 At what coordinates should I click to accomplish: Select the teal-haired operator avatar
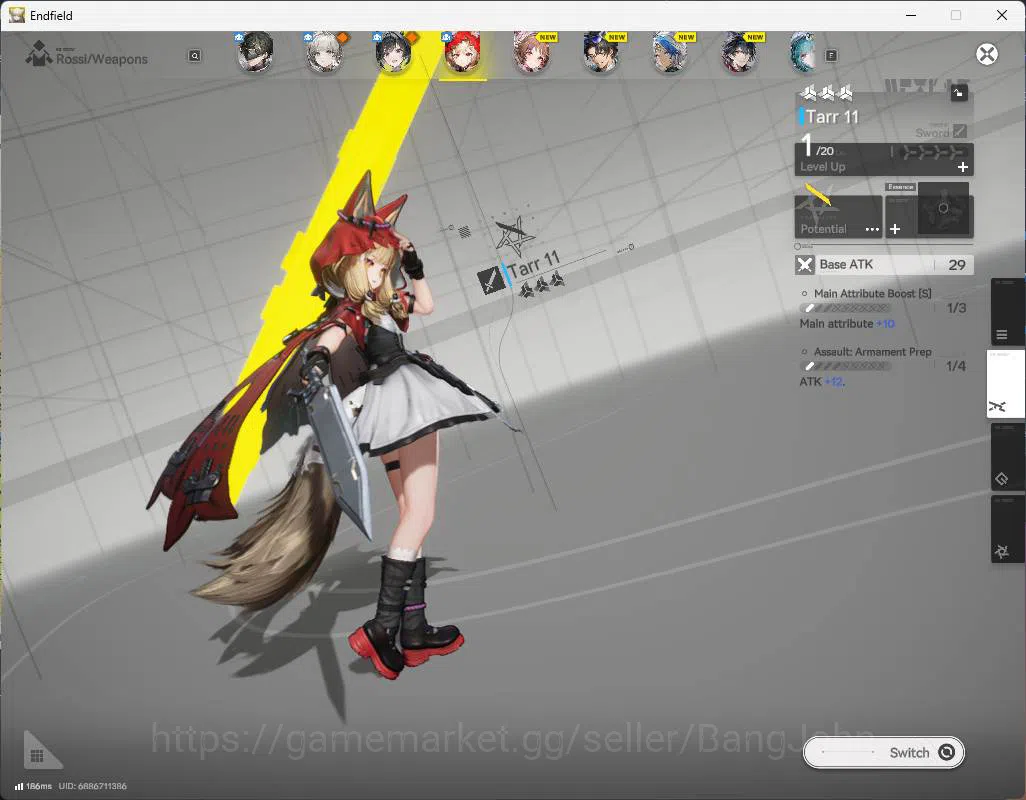(804, 52)
